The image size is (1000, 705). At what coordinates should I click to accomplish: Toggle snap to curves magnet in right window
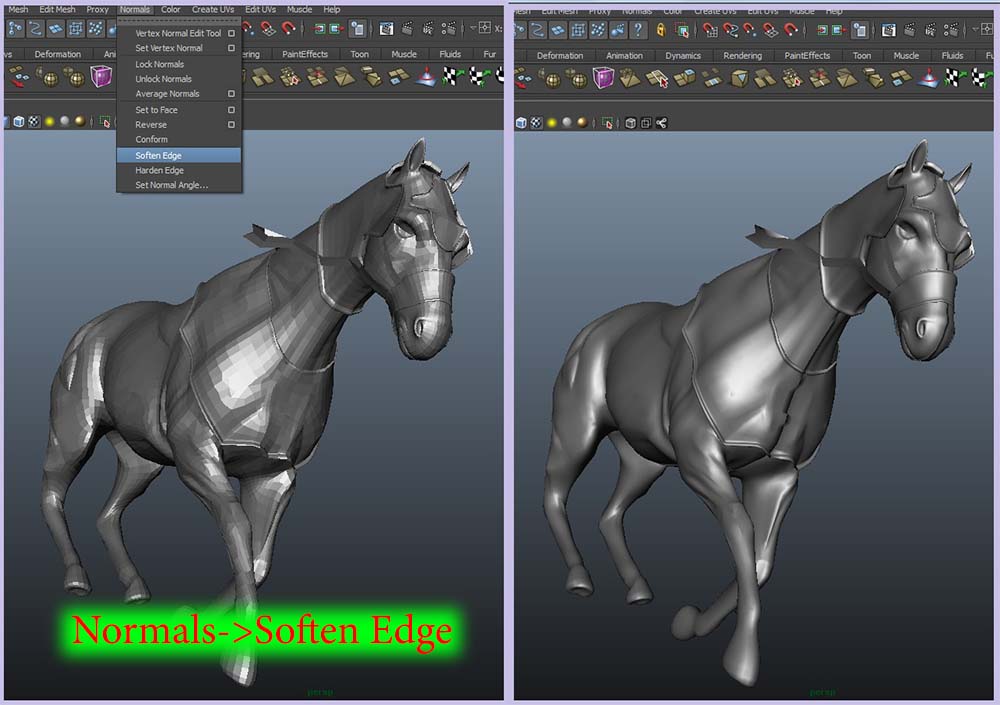(x=730, y=29)
